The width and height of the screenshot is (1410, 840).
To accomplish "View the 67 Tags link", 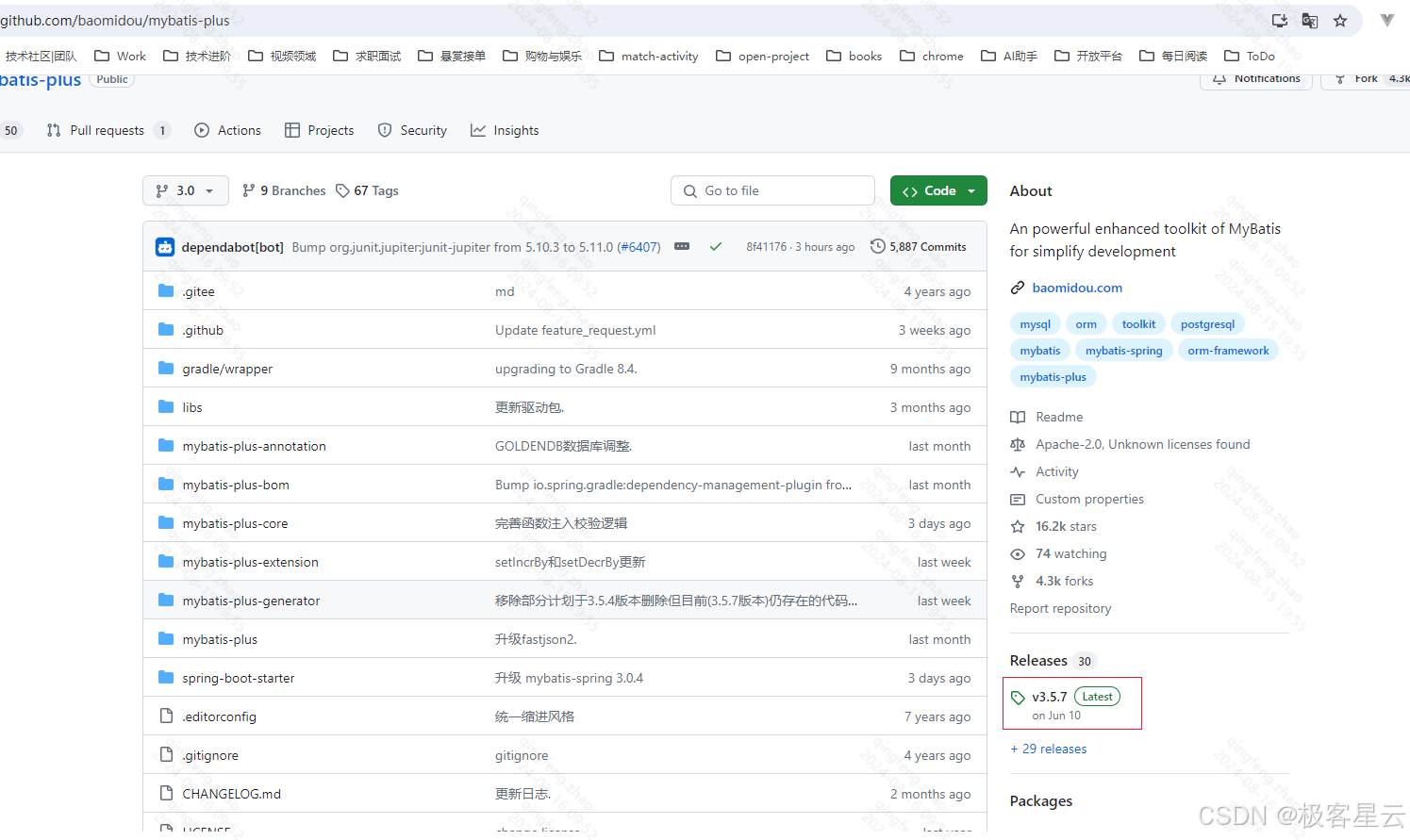I will (x=367, y=190).
